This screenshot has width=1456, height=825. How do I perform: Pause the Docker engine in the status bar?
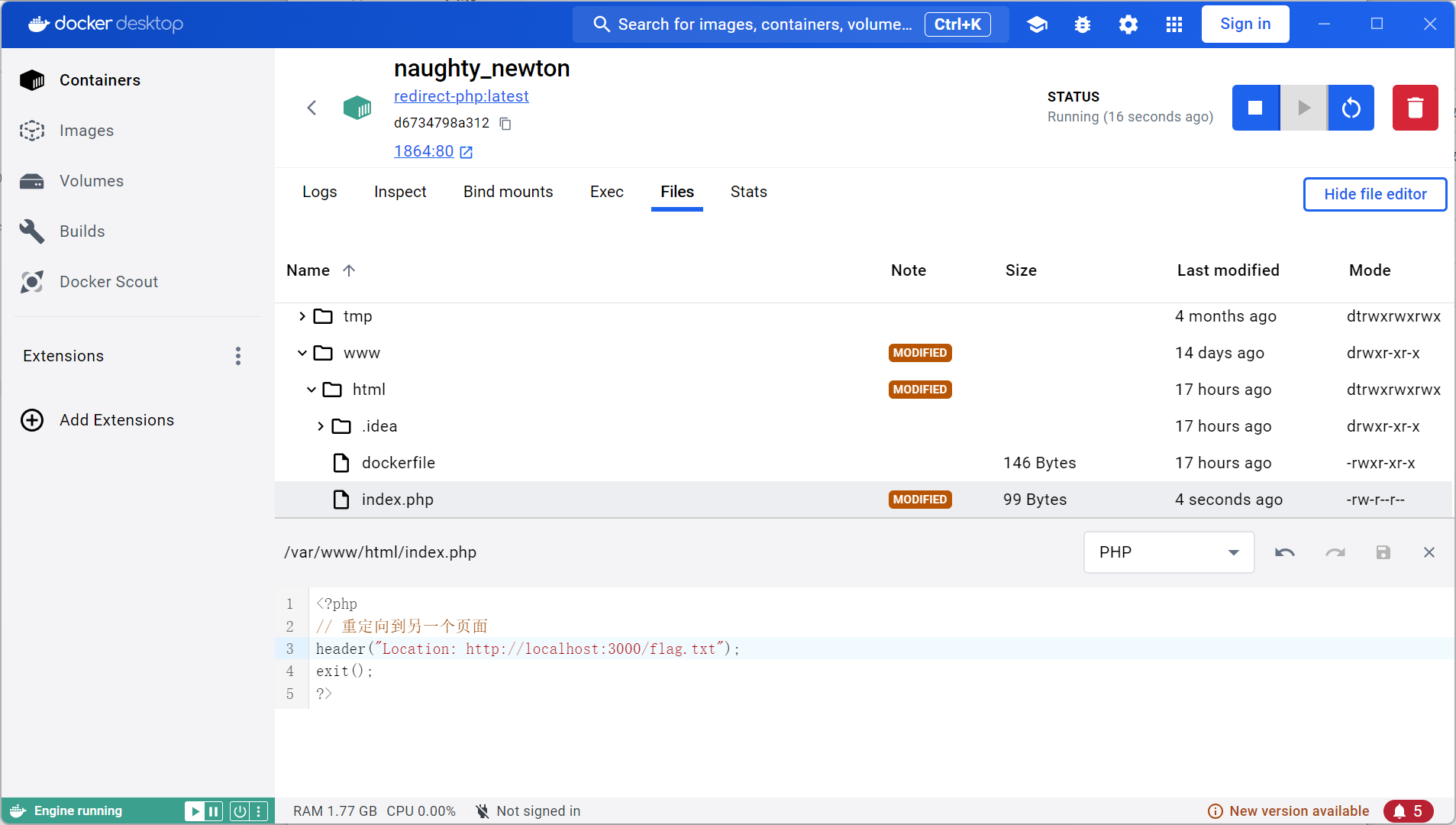(x=214, y=811)
